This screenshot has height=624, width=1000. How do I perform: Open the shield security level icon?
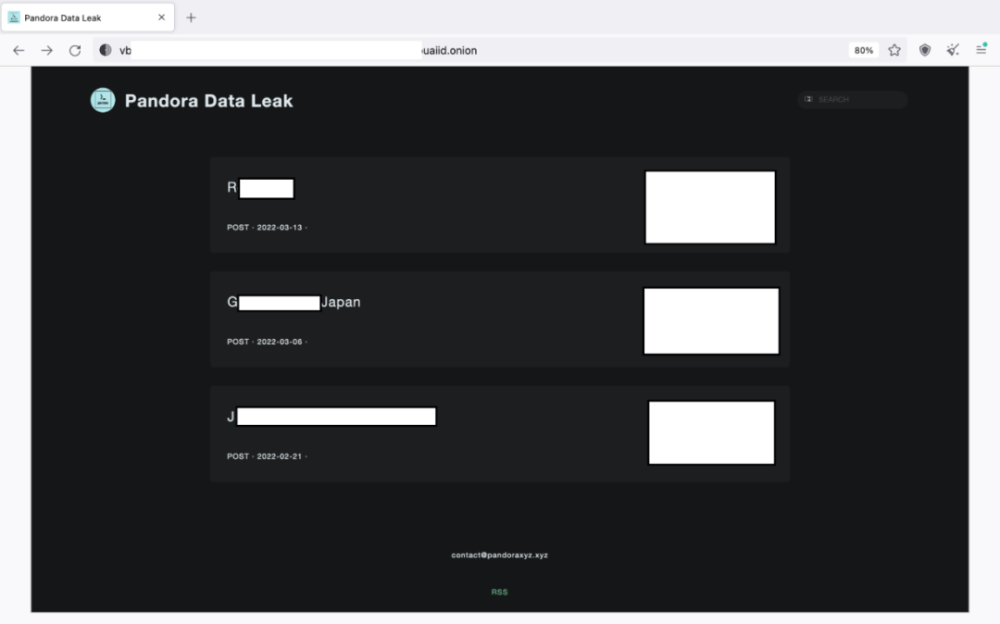pyautogui.click(x=925, y=50)
